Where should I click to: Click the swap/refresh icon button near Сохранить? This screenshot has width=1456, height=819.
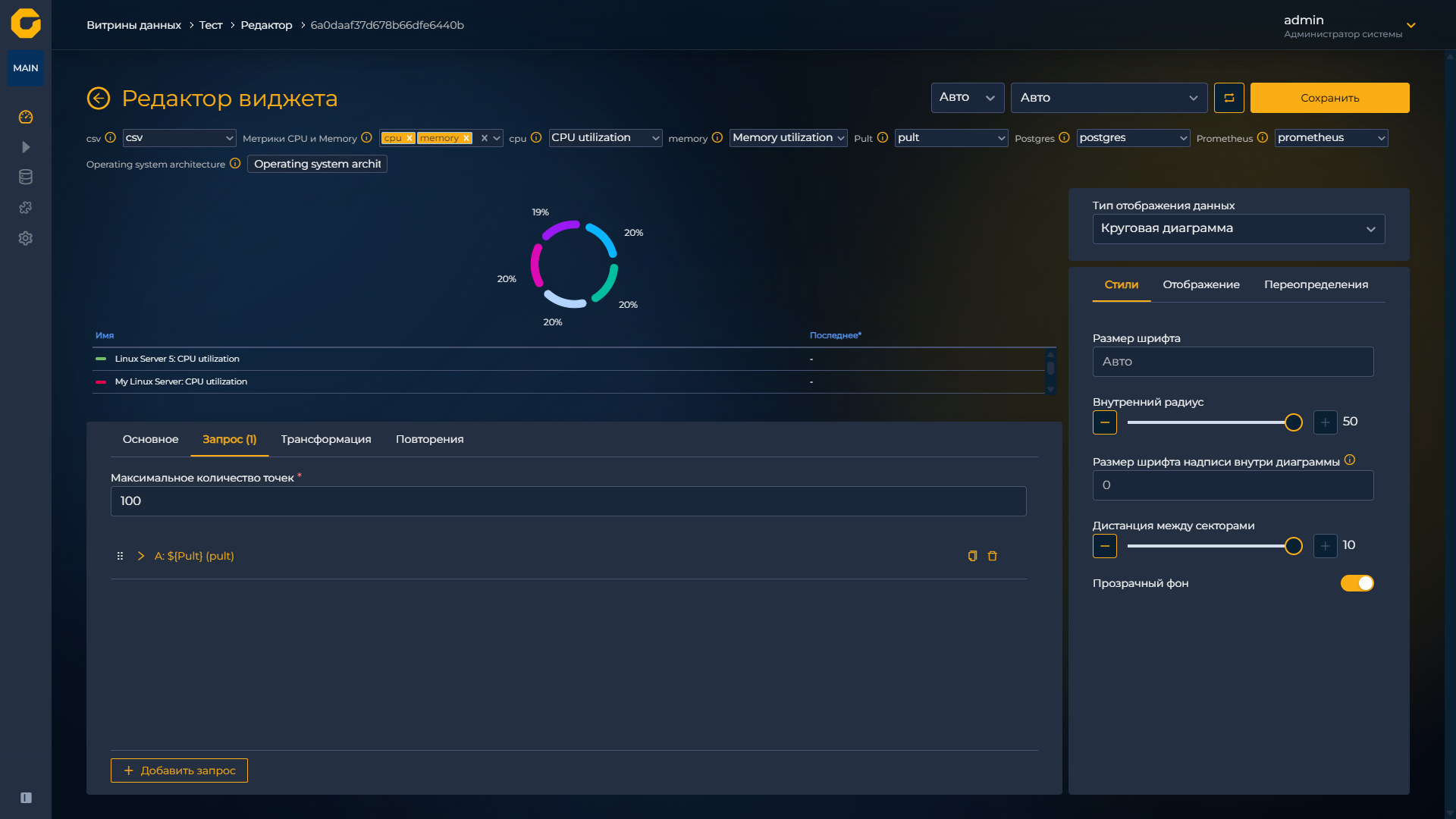(1229, 98)
